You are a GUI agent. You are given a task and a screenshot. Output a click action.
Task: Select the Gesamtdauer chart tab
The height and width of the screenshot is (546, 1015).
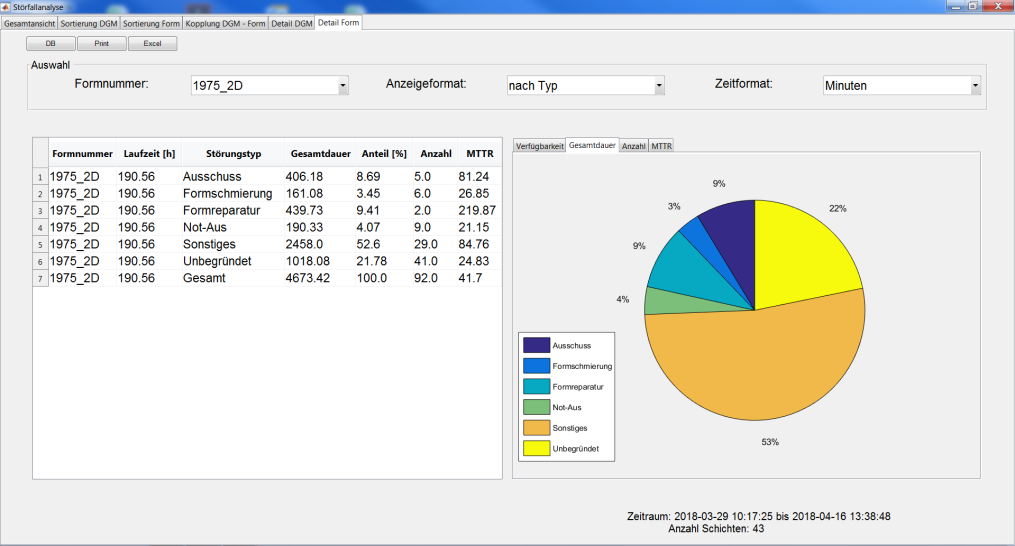point(592,145)
